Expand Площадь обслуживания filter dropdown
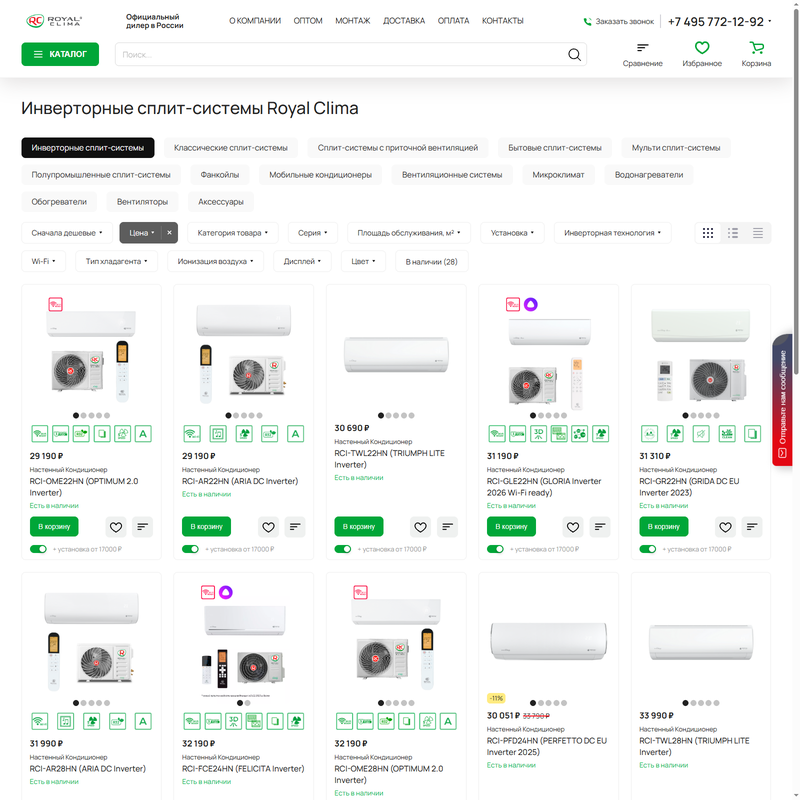The width and height of the screenshot is (800, 800). coord(409,233)
